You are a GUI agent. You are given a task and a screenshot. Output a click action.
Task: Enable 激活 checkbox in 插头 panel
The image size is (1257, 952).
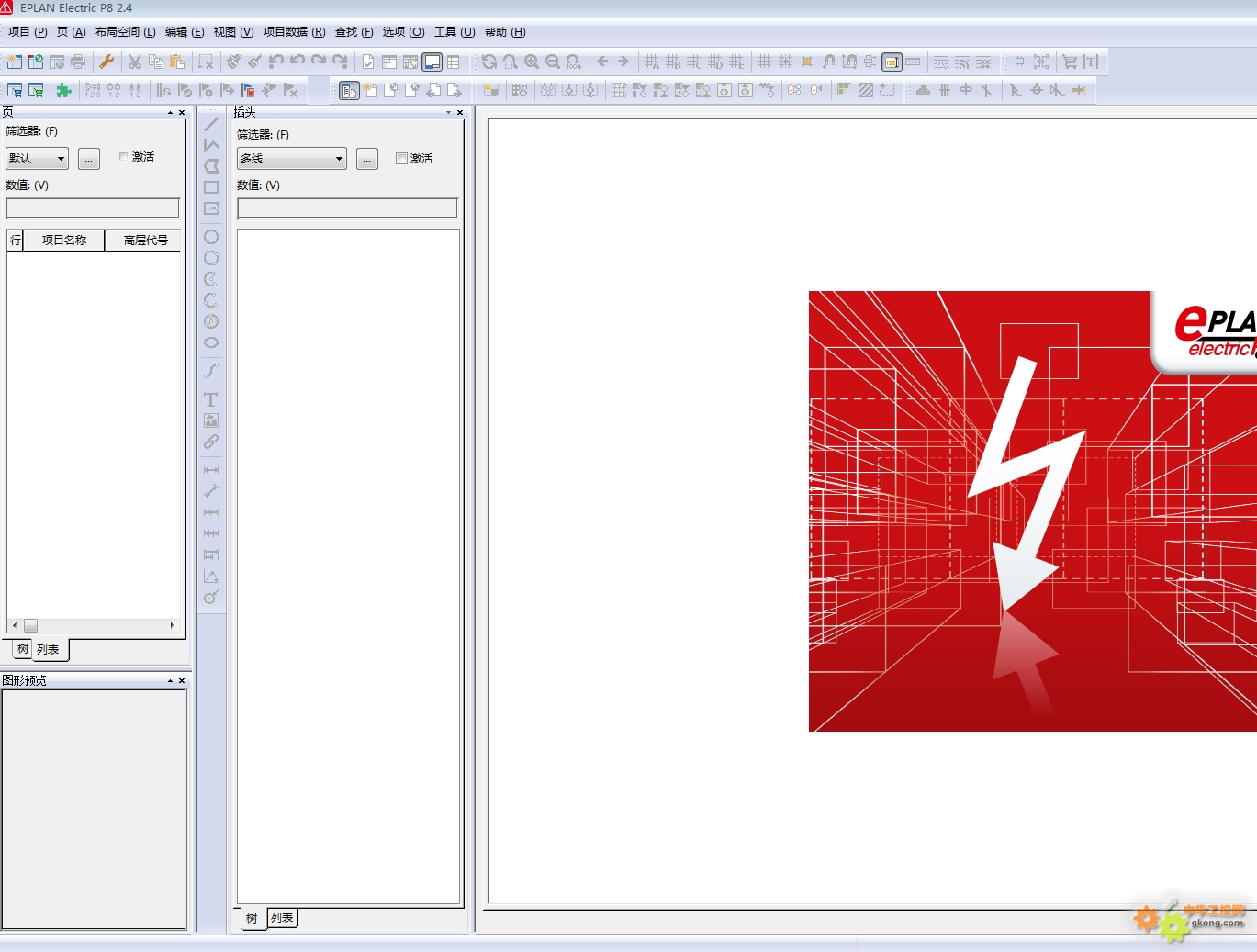[401, 159]
